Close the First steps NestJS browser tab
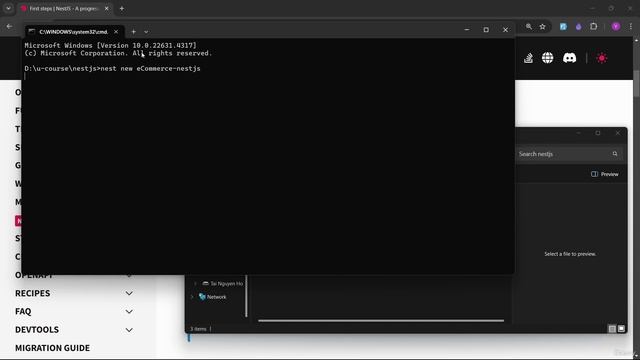The image size is (640, 360). (107, 8)
